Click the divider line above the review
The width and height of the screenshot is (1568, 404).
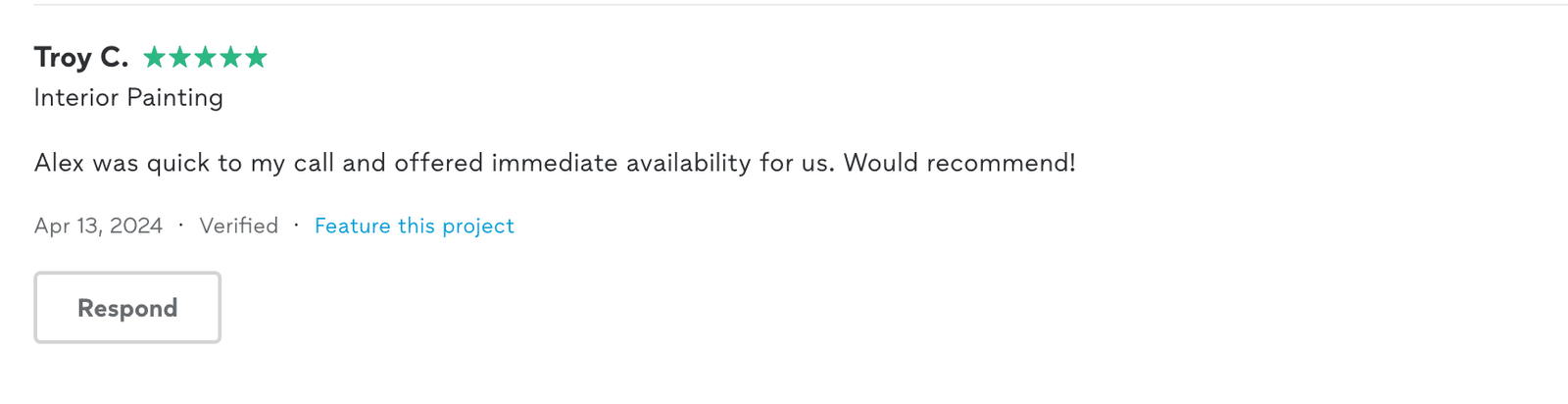[x=784, y=5]
